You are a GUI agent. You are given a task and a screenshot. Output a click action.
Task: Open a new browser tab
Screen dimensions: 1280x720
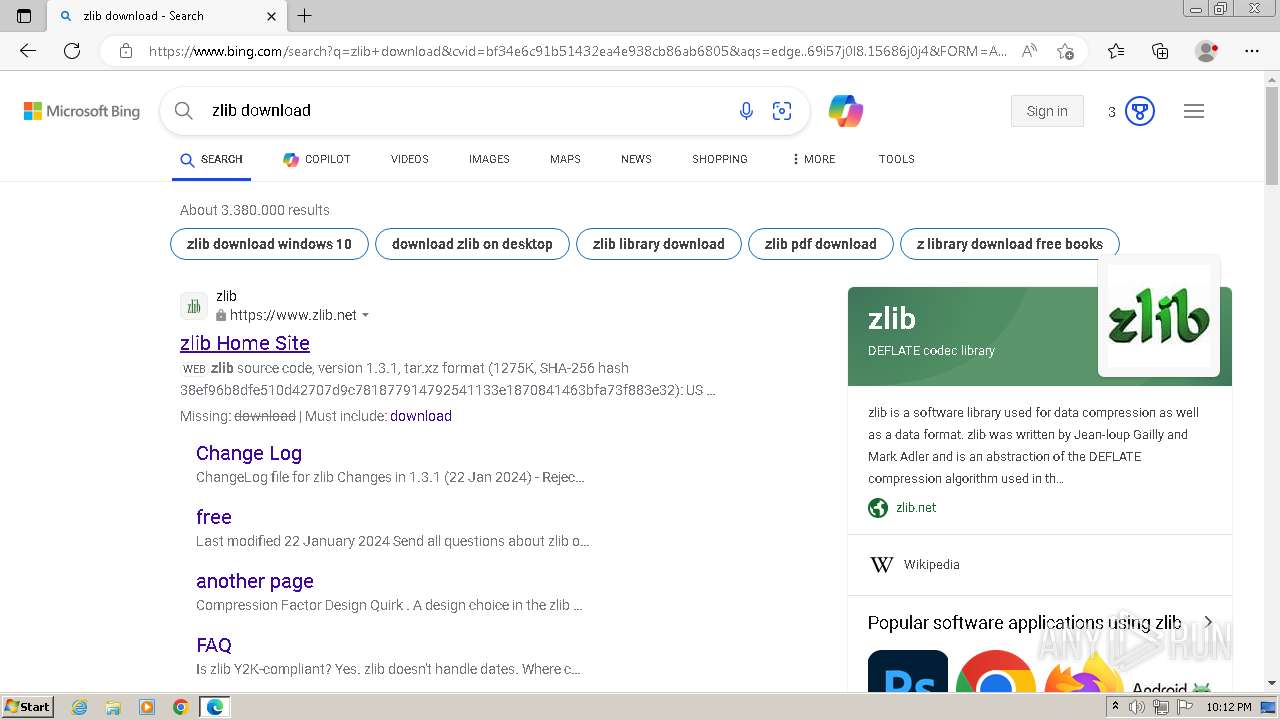pos(305,16)
